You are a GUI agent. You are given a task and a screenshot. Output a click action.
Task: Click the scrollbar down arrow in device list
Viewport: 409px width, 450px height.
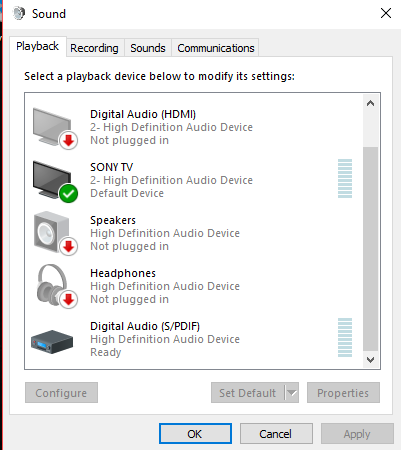370,360
